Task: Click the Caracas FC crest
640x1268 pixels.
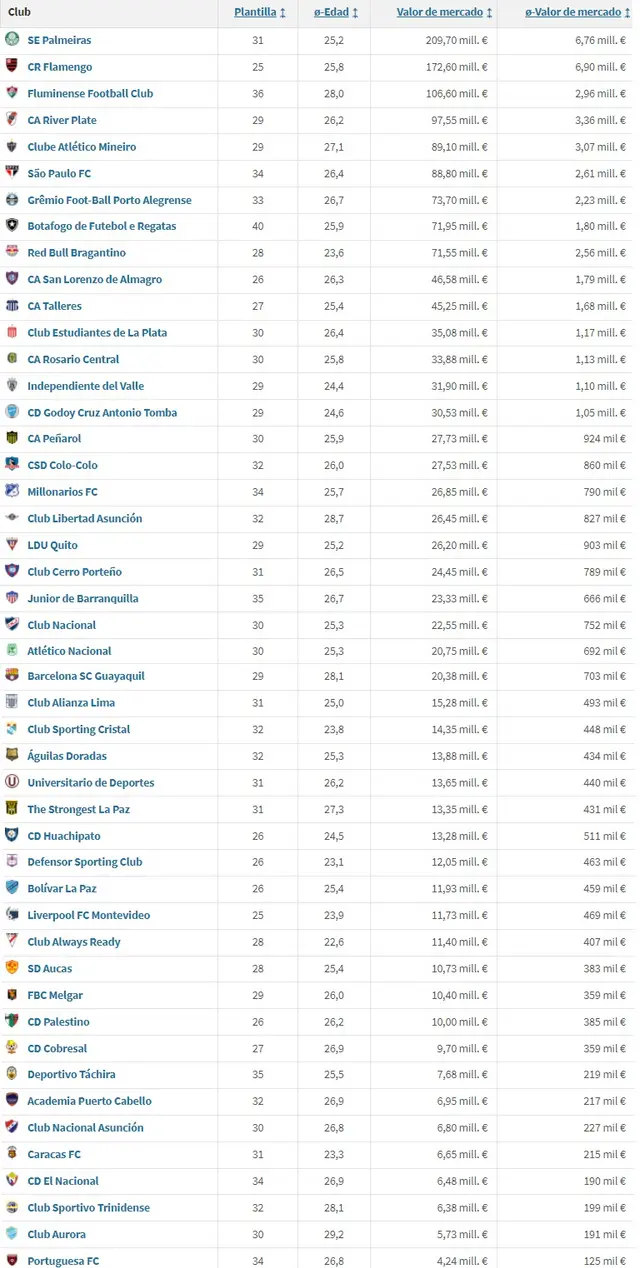Action: tap(13, 1154)
